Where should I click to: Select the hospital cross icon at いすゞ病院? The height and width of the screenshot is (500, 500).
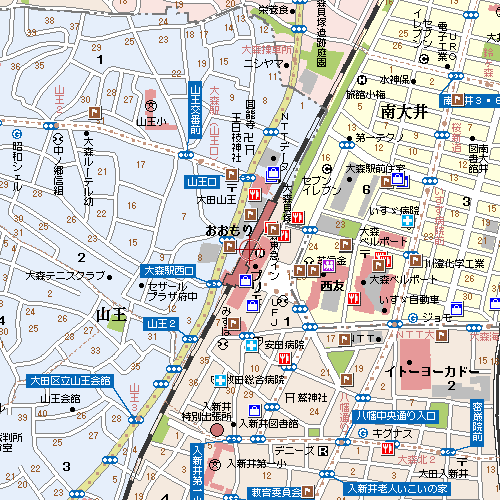coord(407,221)
